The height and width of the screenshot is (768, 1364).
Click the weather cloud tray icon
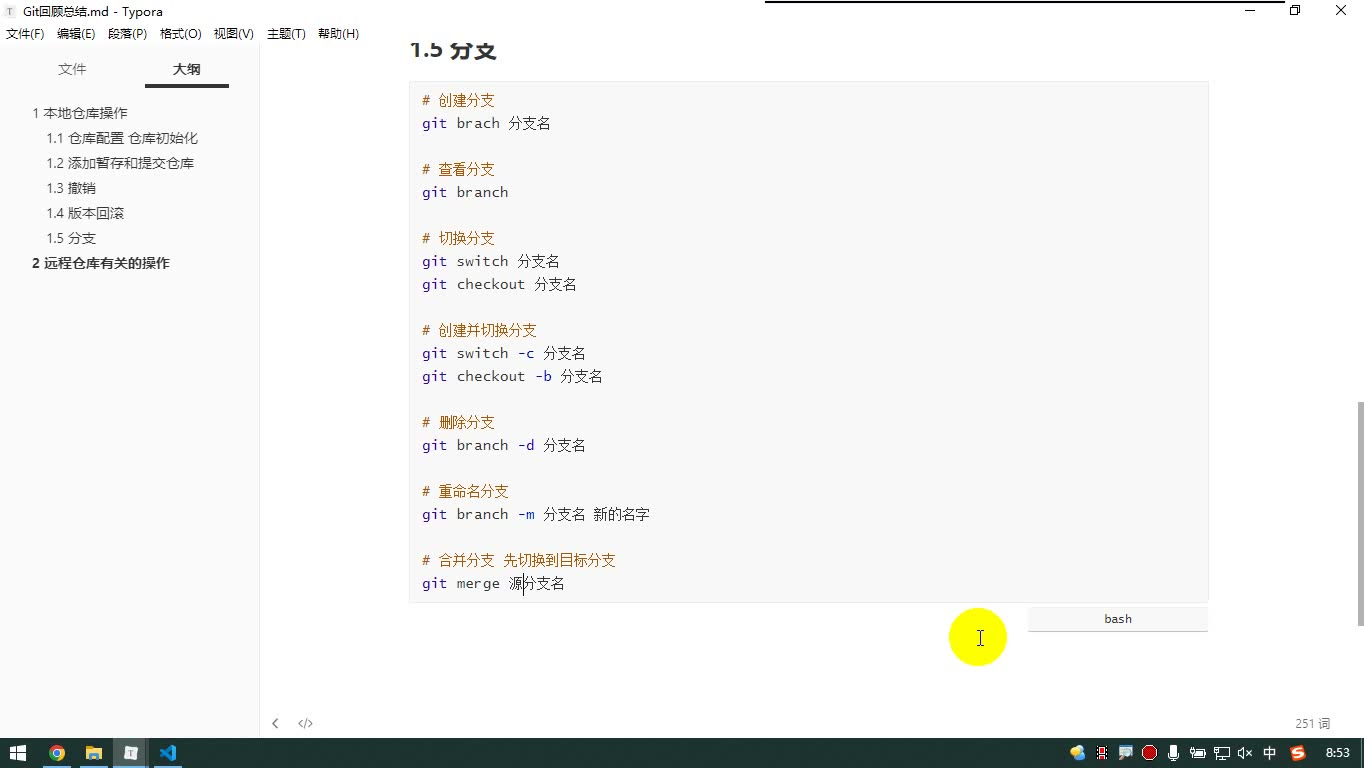[x=1077, y=753]
